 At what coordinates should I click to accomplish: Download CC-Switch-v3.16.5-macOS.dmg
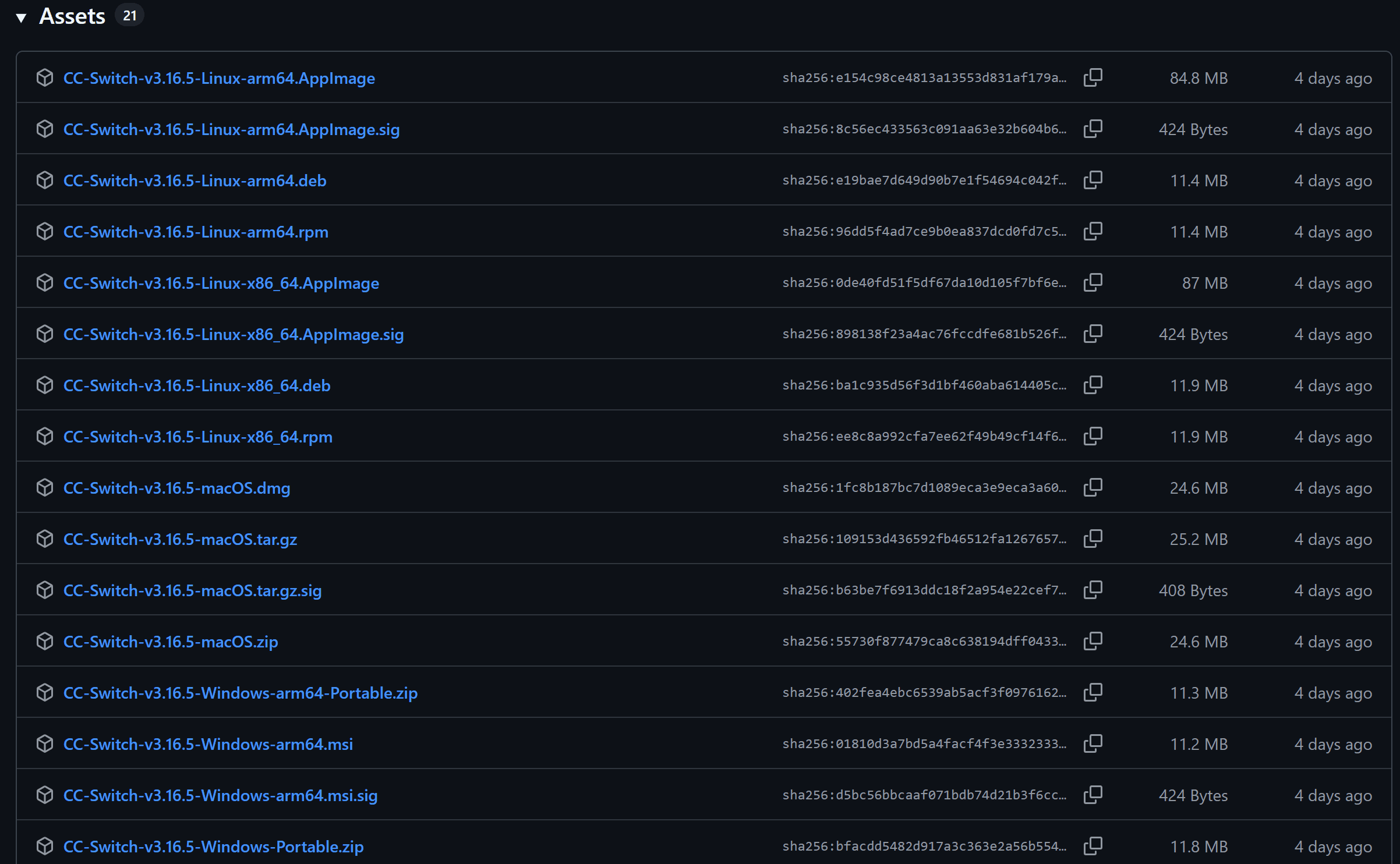point(176,488)
